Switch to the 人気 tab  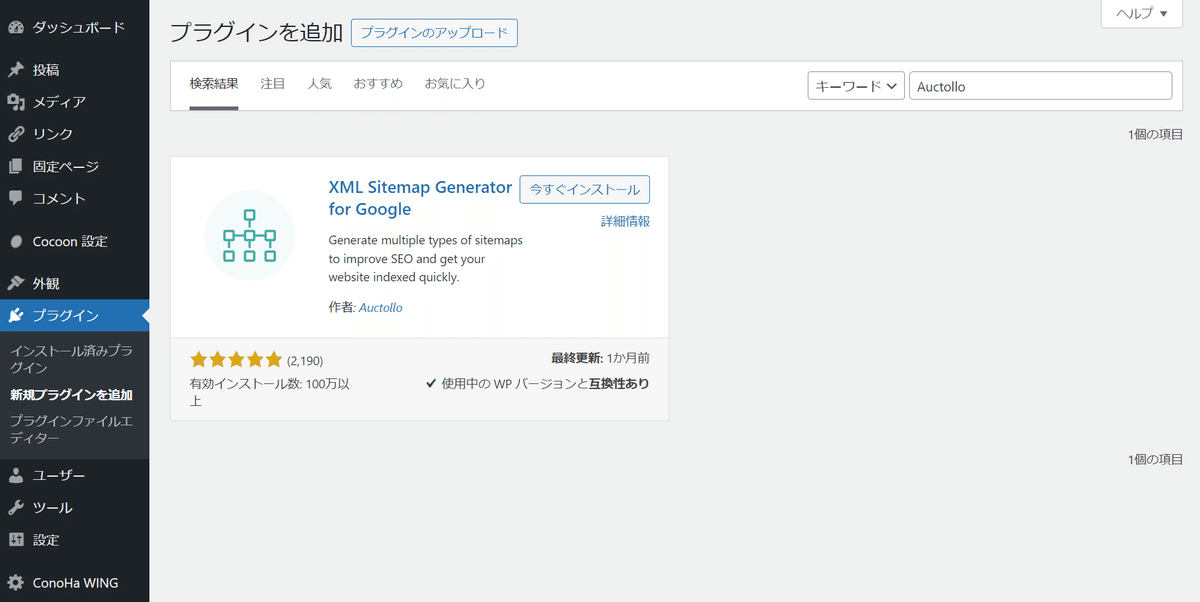point(320,84)
